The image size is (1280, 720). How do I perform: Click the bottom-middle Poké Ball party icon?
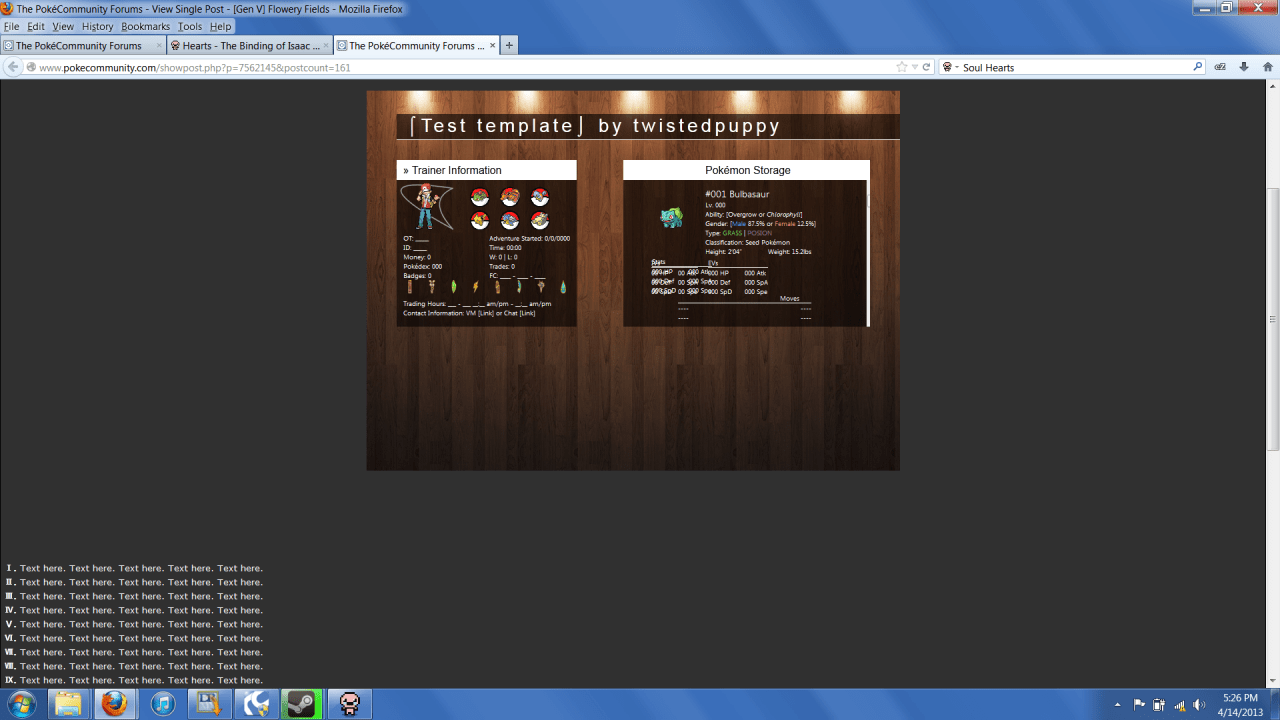510,221
